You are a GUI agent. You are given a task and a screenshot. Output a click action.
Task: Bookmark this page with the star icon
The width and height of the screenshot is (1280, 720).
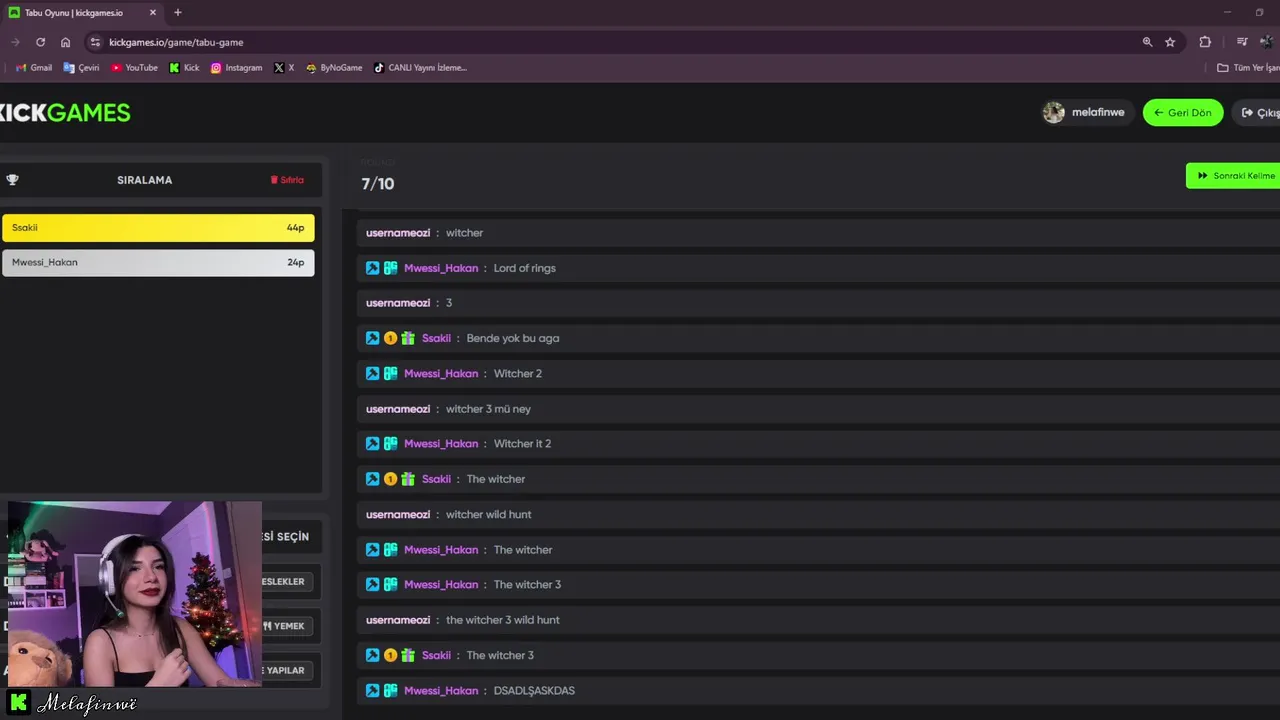coord(1170,42)
